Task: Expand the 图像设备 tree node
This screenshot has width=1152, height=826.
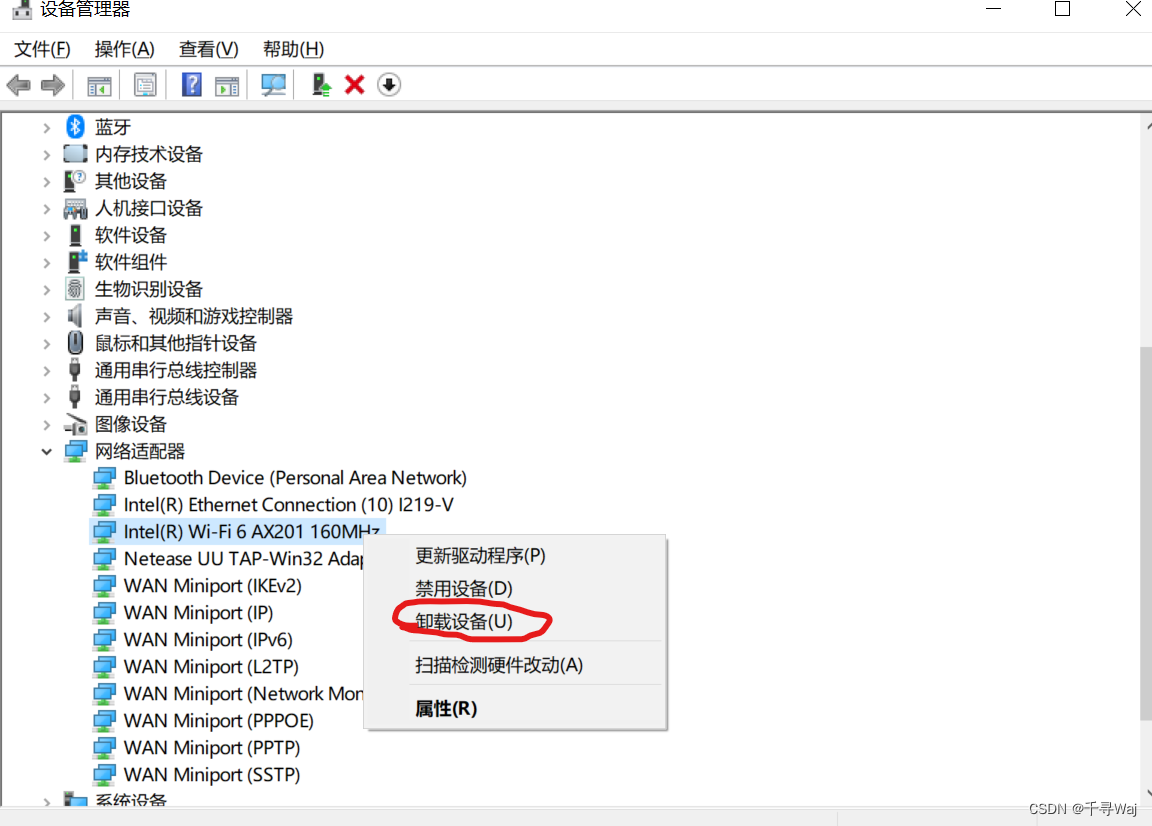Action: pyautogui.click(x=46, y=425)
